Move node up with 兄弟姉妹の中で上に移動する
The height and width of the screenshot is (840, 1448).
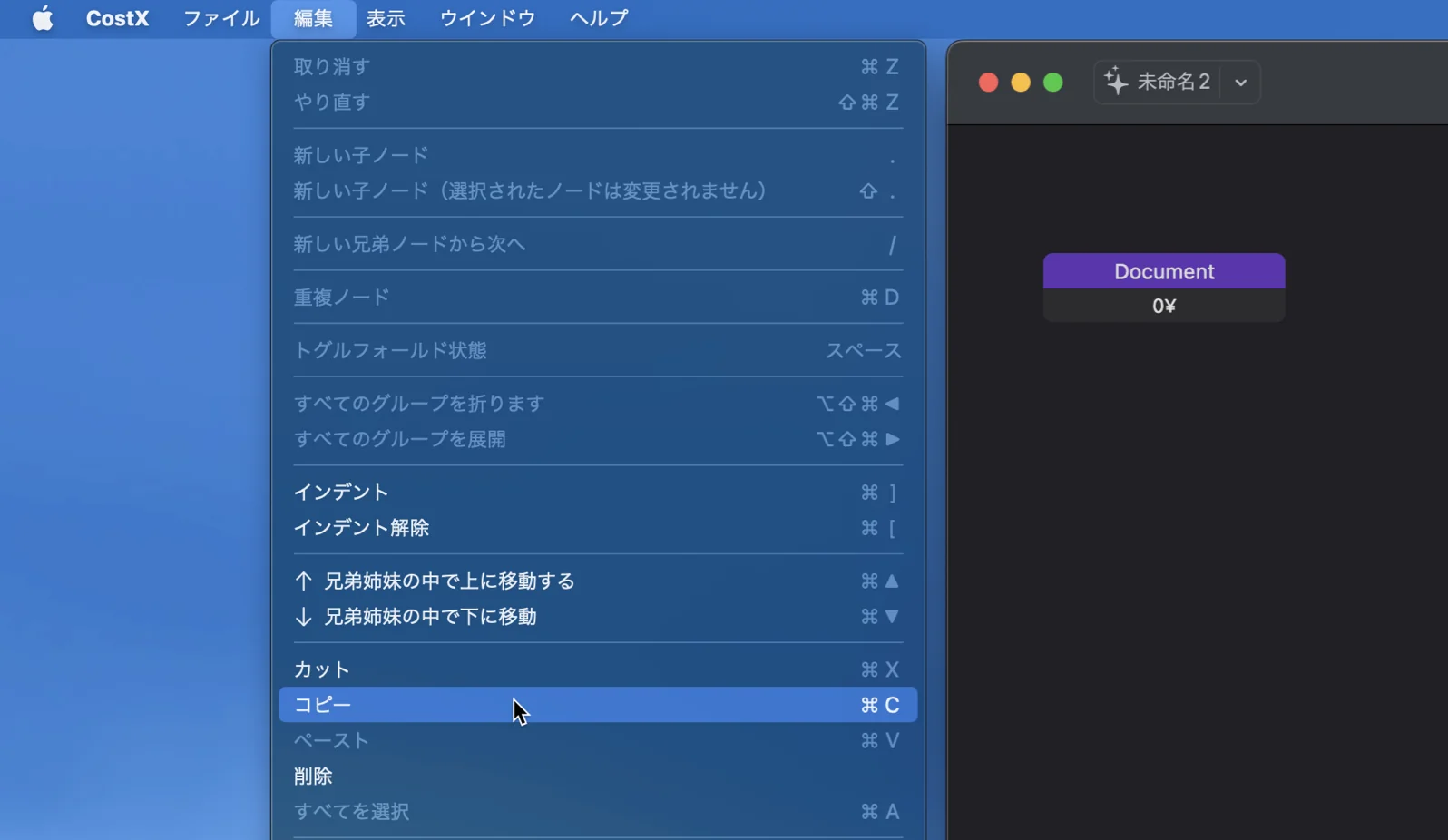(598, 581)
